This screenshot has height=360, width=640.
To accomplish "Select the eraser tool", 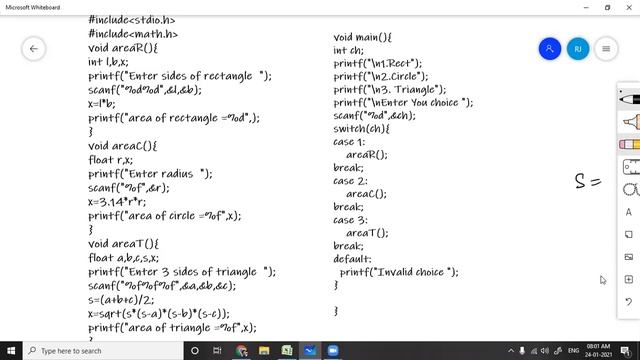I will [x=629, y=144].
